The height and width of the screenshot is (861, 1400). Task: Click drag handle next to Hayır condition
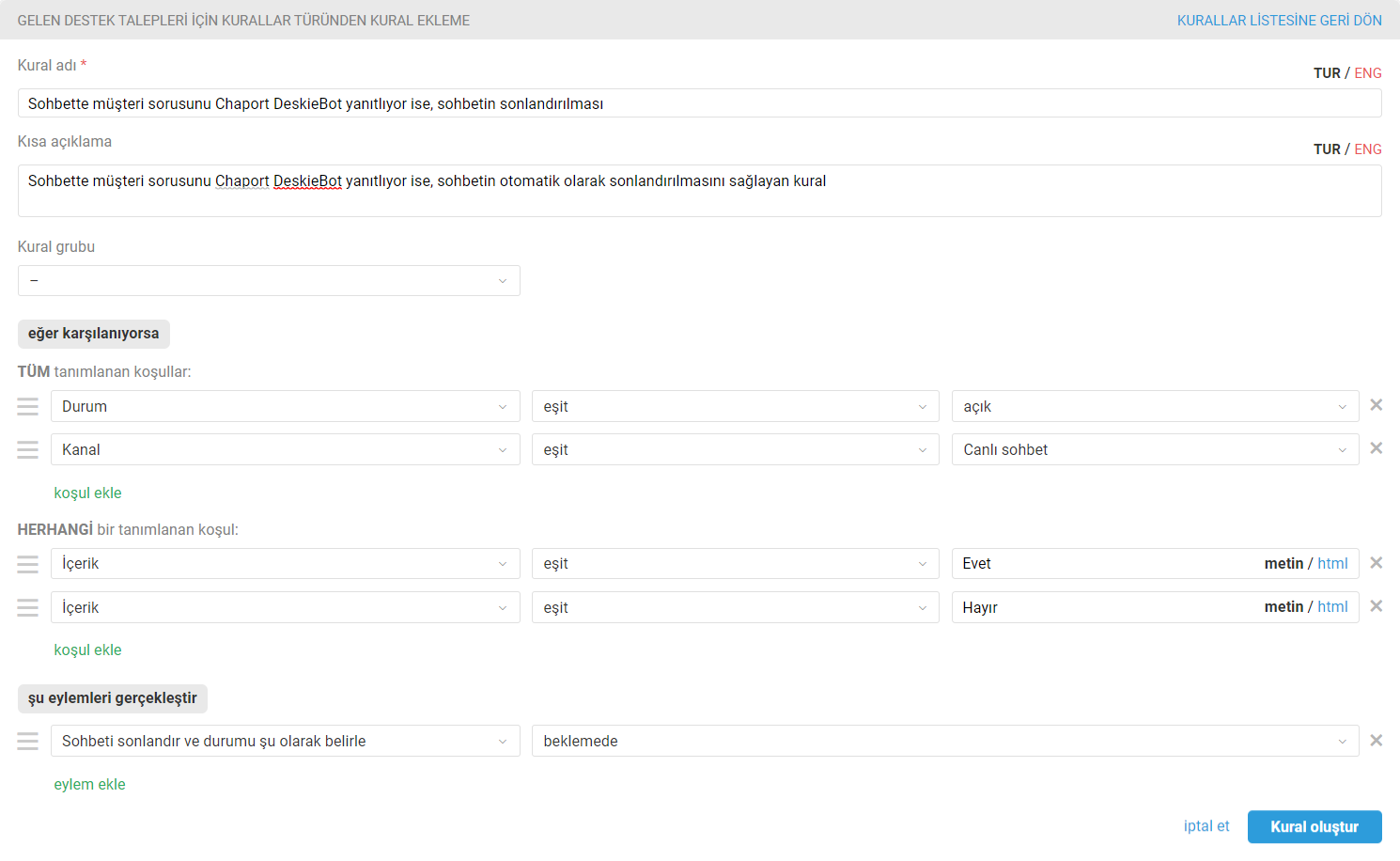pyautogui.click(x=28, y=607)
